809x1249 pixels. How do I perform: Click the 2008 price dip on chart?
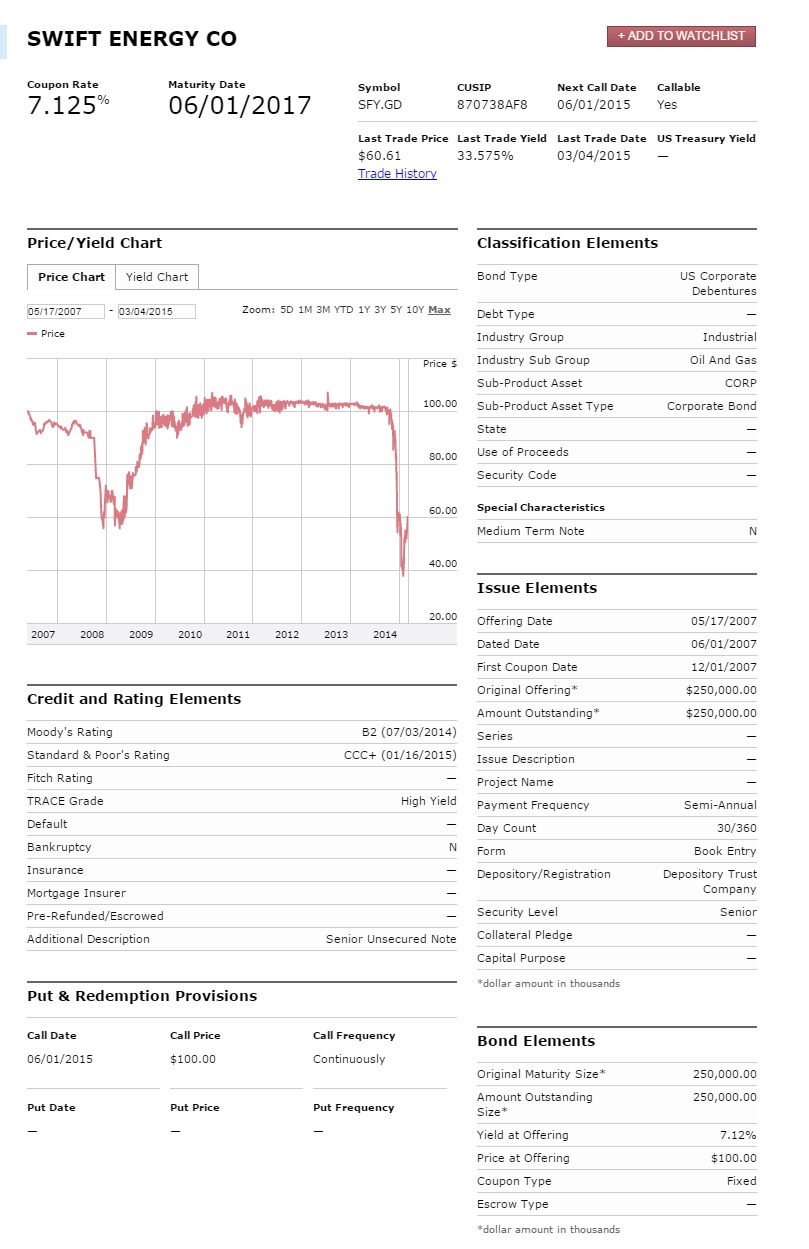(x=103, y=520)
